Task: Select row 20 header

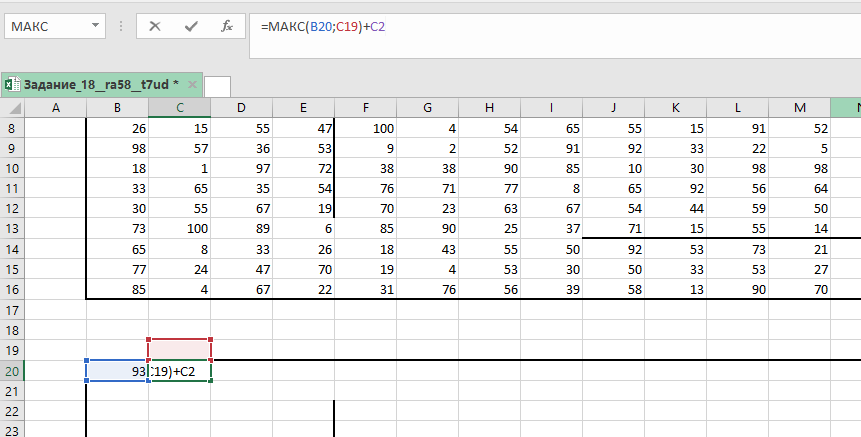Action: 12,371
